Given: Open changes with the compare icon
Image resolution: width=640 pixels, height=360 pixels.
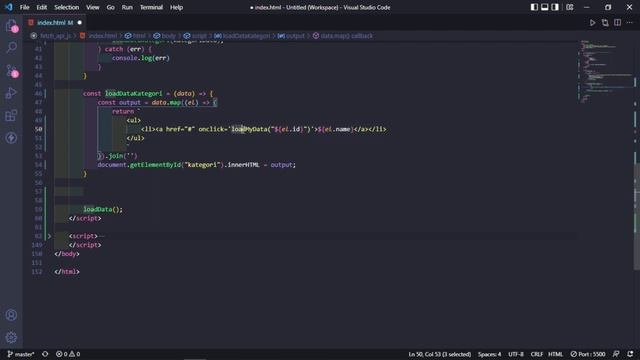Looking at the screenshot, I should pos(605,23).
